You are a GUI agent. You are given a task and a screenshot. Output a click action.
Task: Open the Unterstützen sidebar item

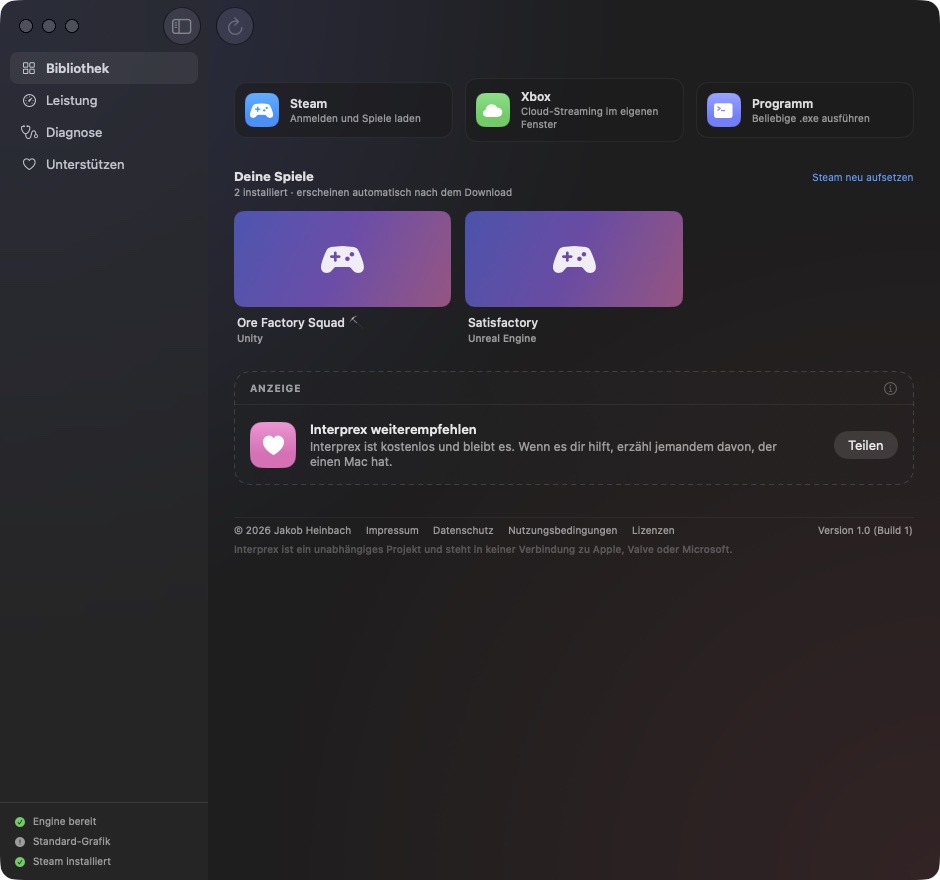coord(104,164)
